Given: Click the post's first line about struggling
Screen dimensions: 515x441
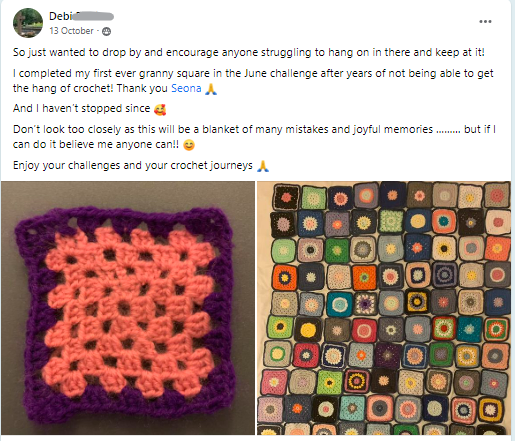Looking at the screenshot, I should [x=249, y=52].
